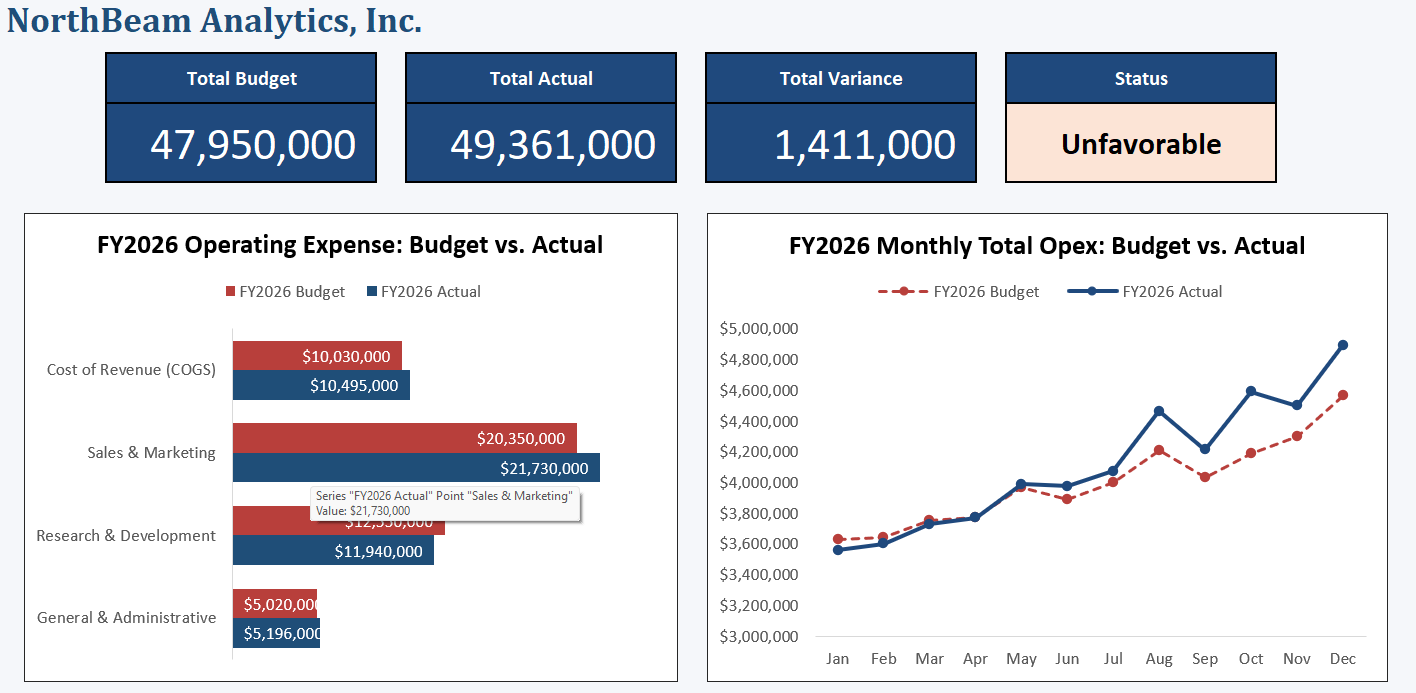Click the Research & Development axis label

point(126,535)
